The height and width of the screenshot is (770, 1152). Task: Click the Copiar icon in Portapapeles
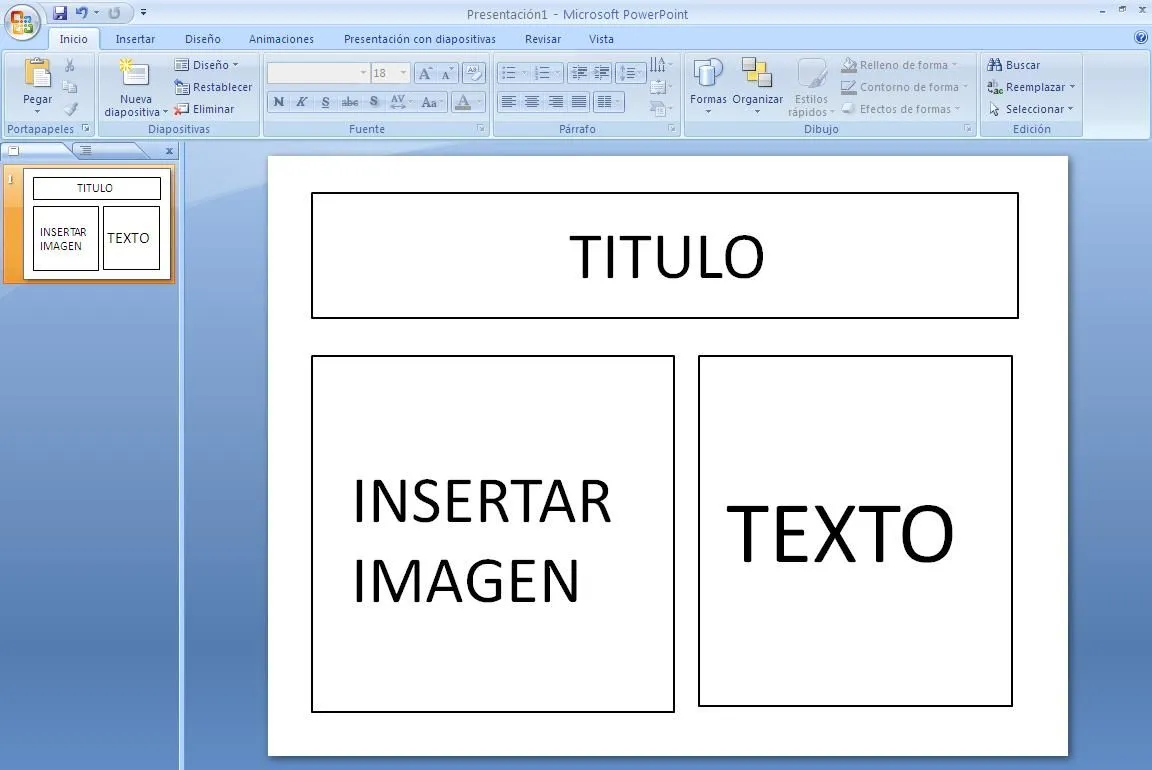[x=69, y=88]
